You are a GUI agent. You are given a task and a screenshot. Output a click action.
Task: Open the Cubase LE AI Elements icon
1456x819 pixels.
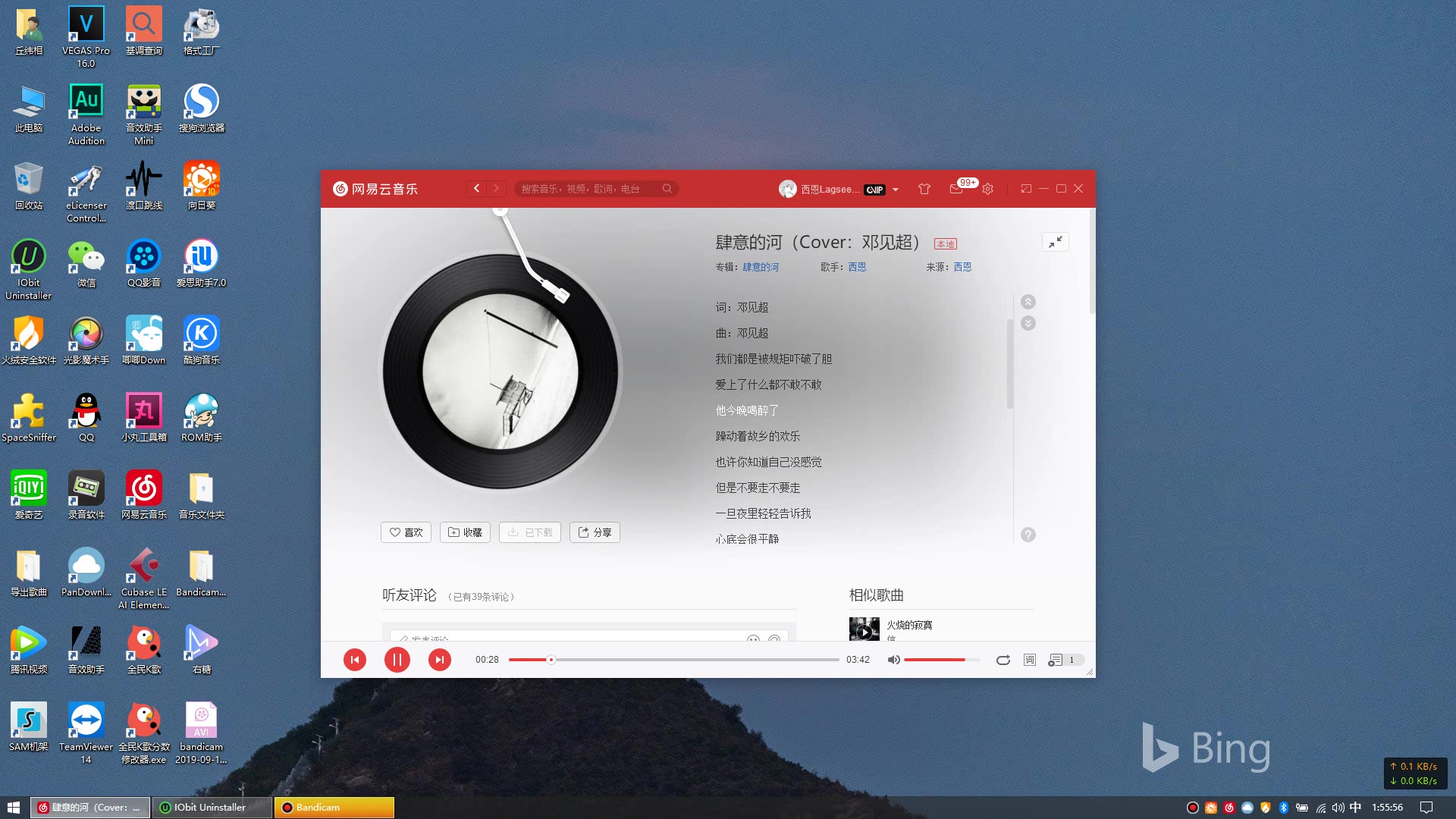click(x=143, y=579)
